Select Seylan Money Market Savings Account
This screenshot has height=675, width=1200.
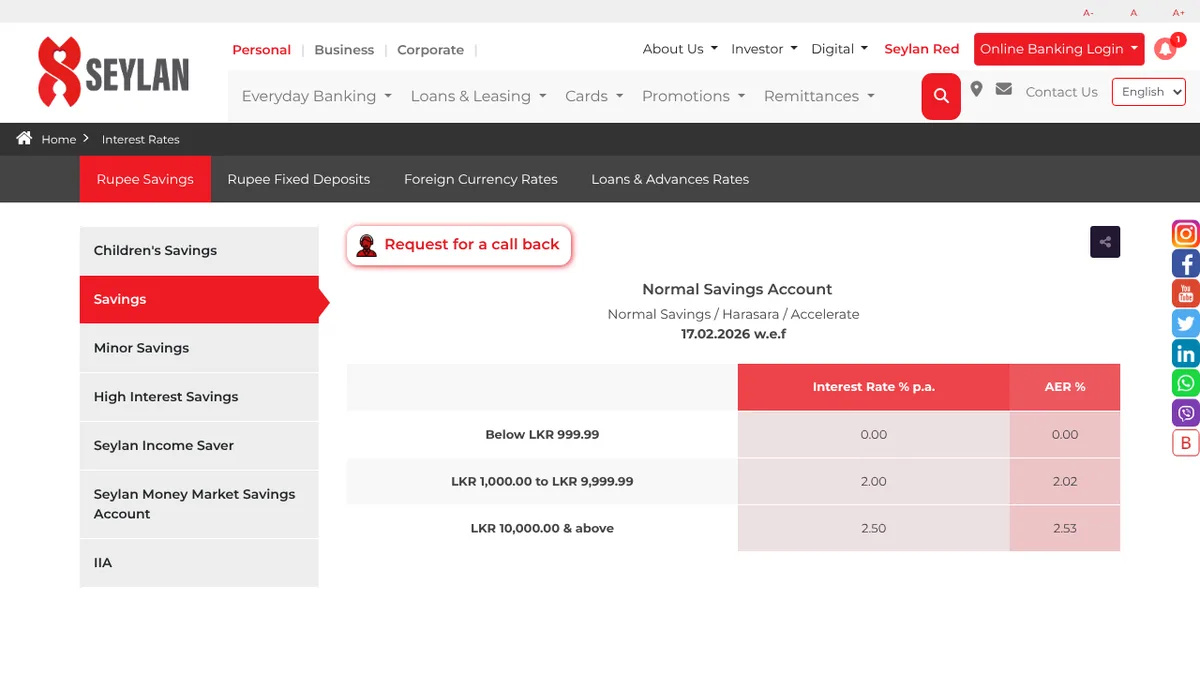coord(199,504)
